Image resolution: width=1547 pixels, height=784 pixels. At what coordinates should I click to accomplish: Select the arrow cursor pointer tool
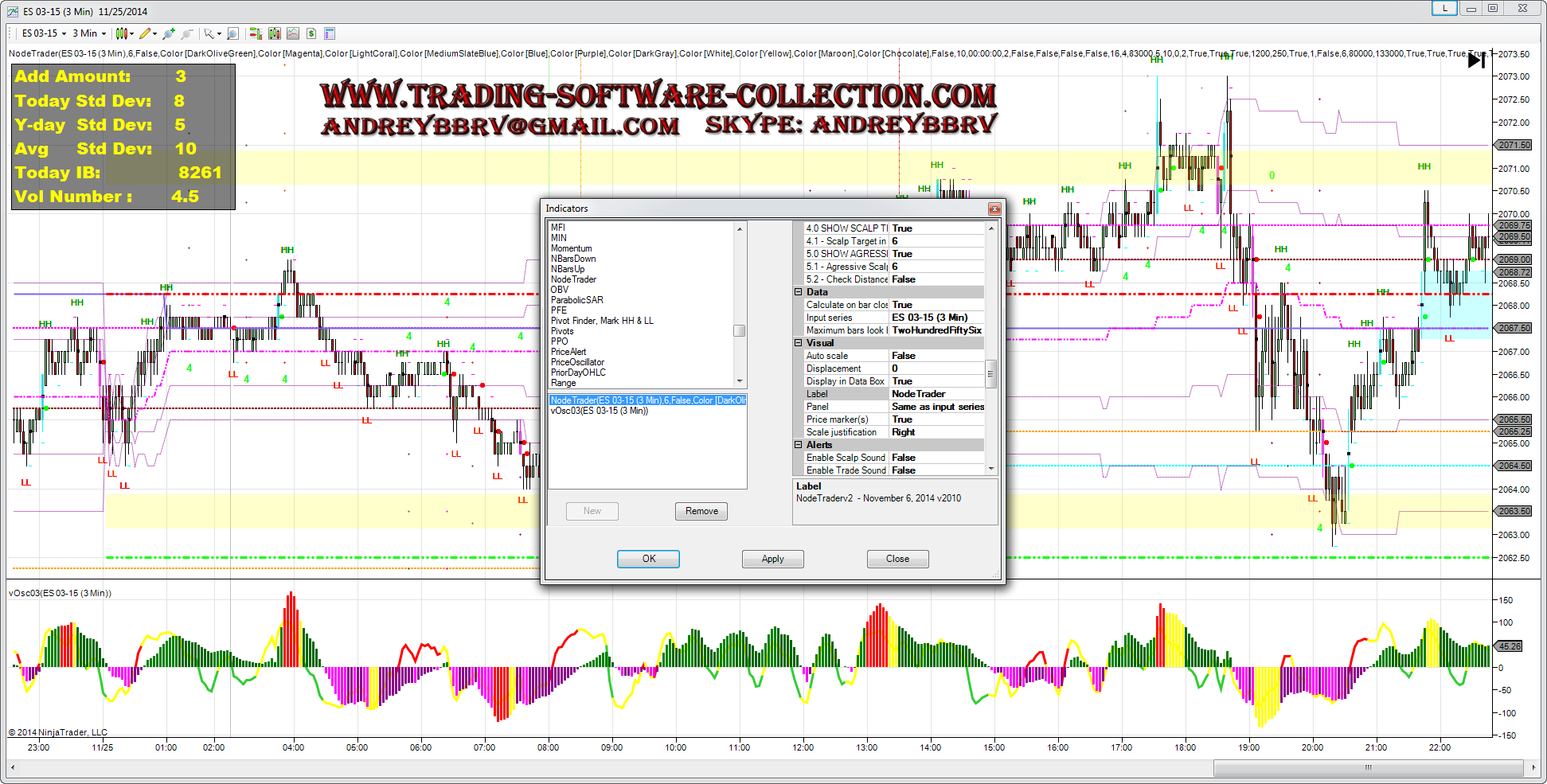(x=209, y=33)
